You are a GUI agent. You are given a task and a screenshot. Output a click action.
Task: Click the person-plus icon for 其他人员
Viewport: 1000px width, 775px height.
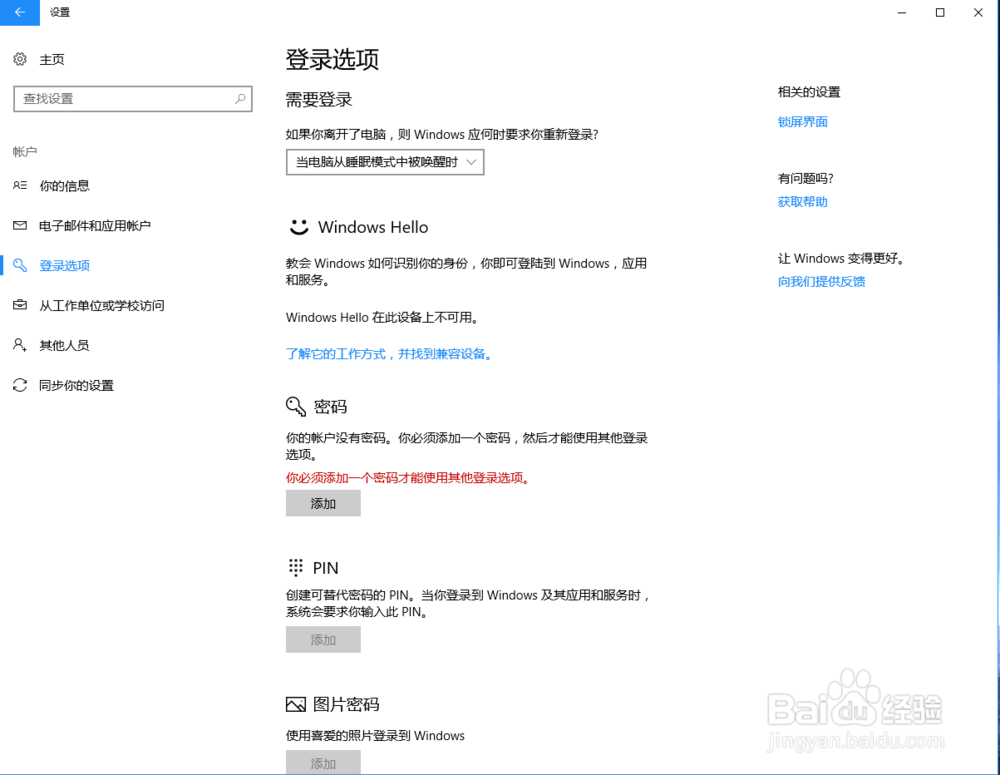20,345
